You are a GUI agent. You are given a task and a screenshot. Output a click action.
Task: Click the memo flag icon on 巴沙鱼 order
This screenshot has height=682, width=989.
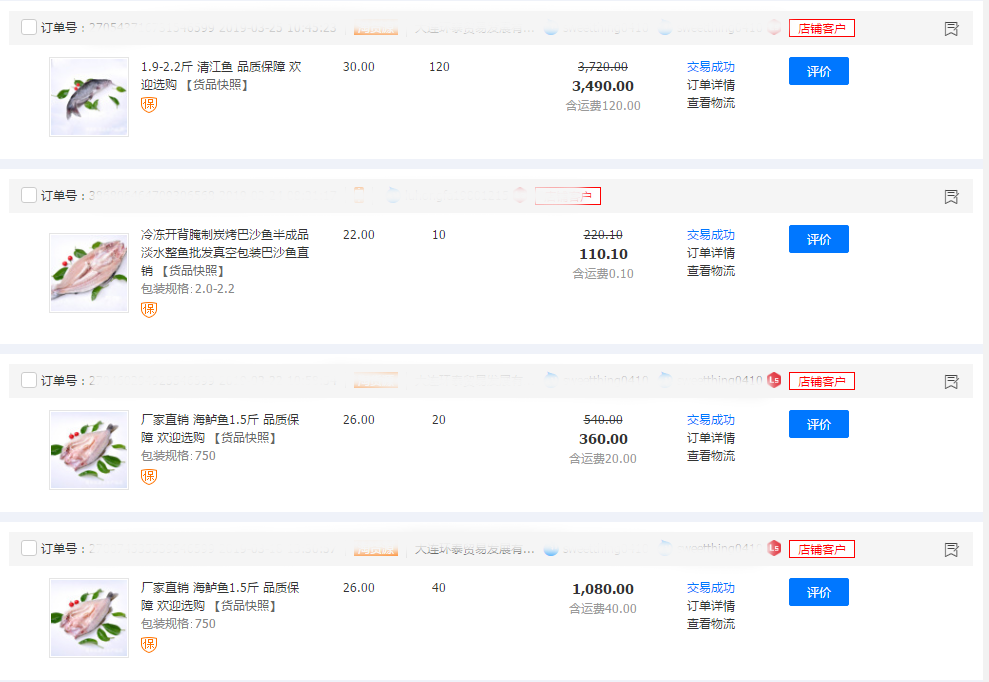(951, 197)
